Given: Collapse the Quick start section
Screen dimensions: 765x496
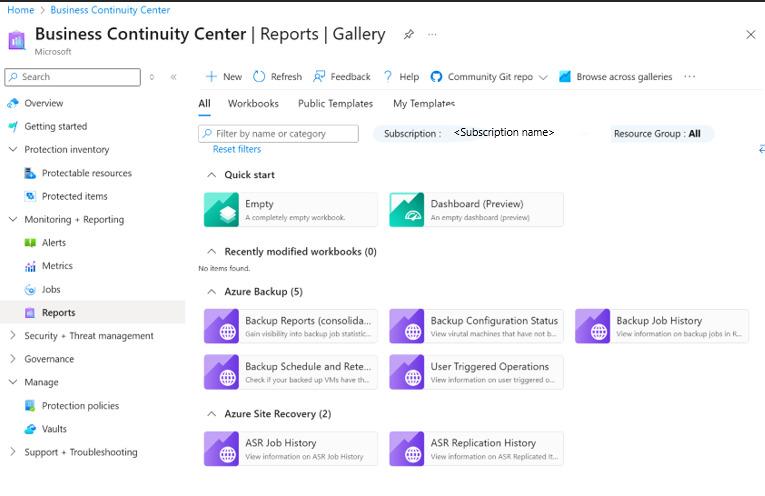Looking at the screenshot, I should point(211,175).
